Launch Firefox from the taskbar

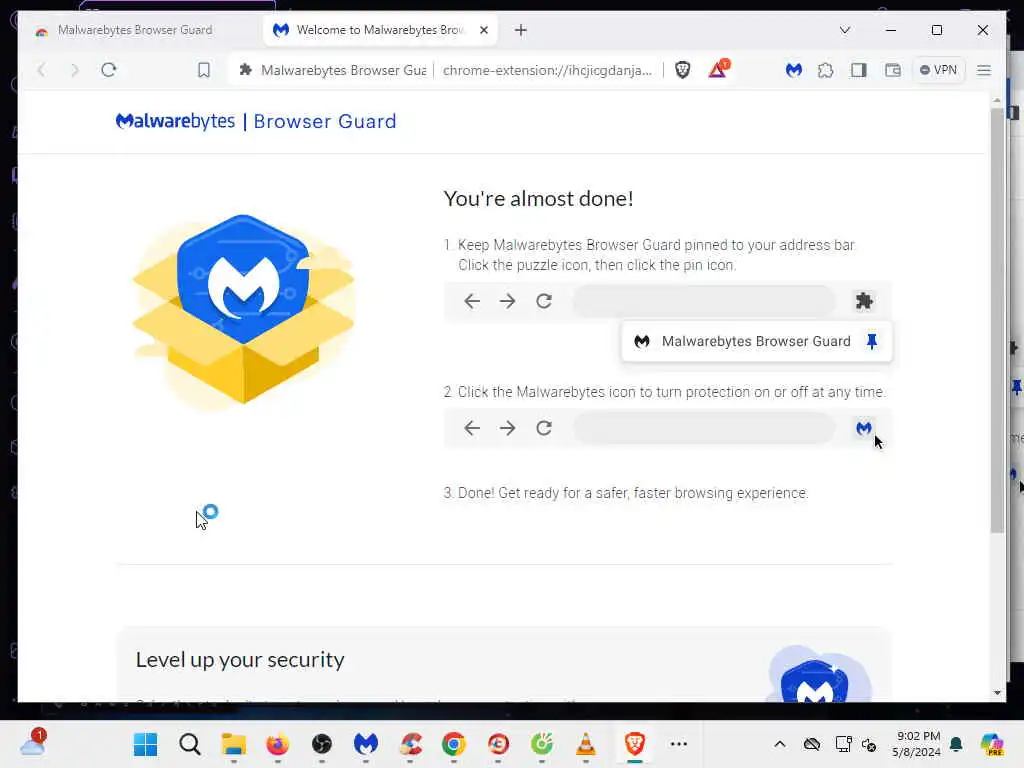coord(278,744)
